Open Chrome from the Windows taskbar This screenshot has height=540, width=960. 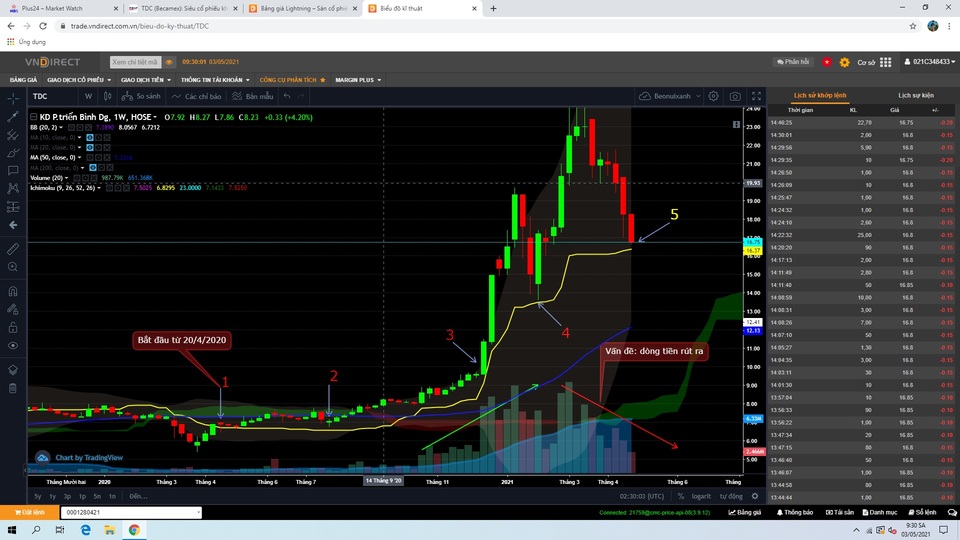[134, 530]
